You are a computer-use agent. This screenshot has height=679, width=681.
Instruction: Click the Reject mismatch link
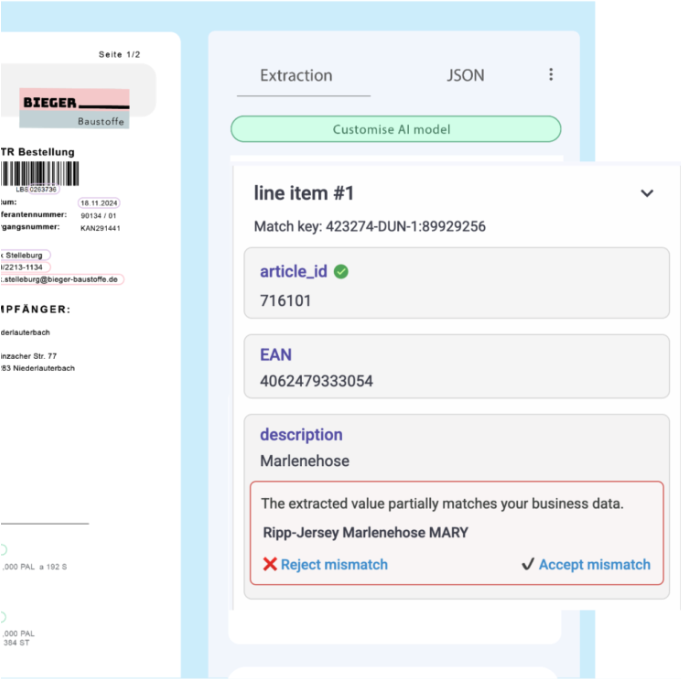(334, 565)
